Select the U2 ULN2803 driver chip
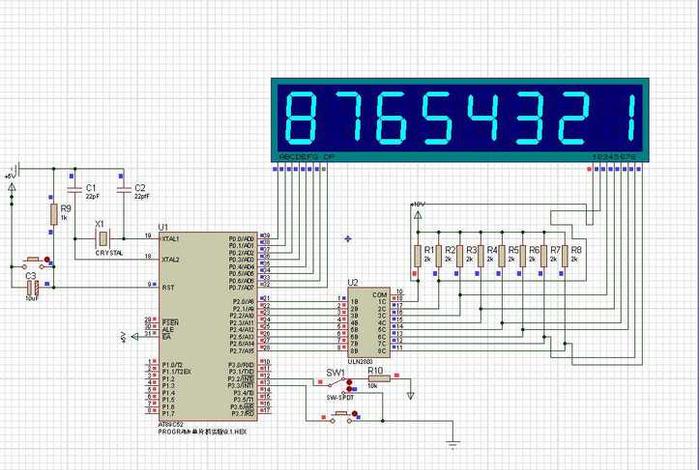The height and width of the screenshot is (470, 700). tap(369, 322)
